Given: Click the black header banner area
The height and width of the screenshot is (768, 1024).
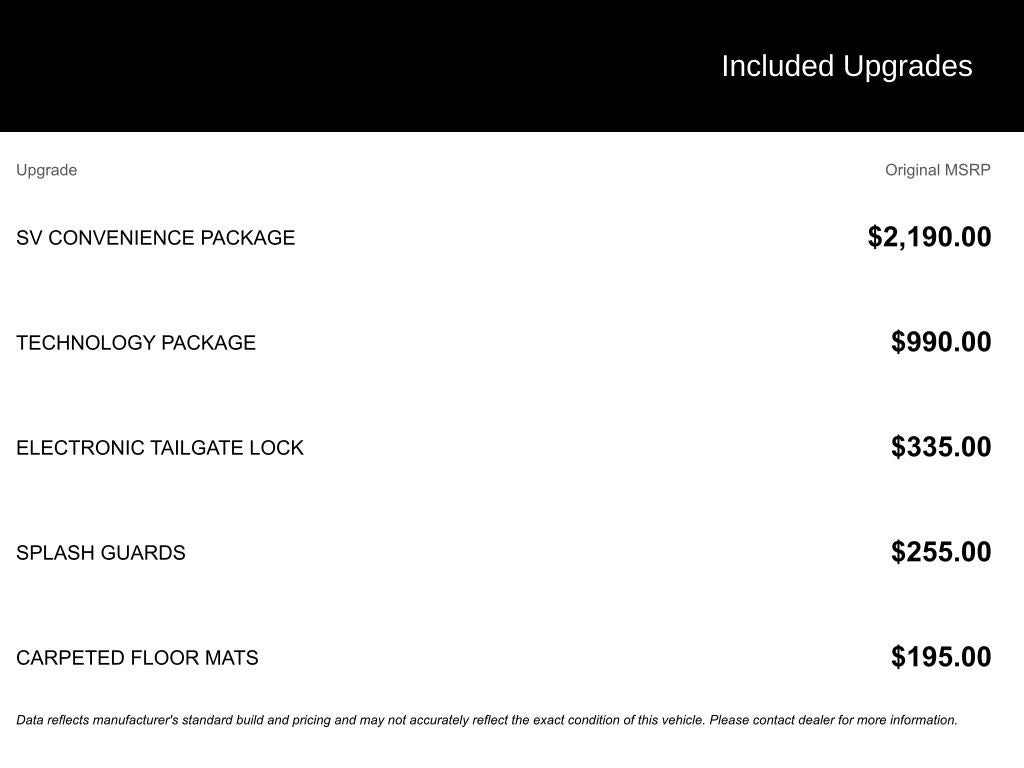Looking at the screenshot, I should (512, 65).
